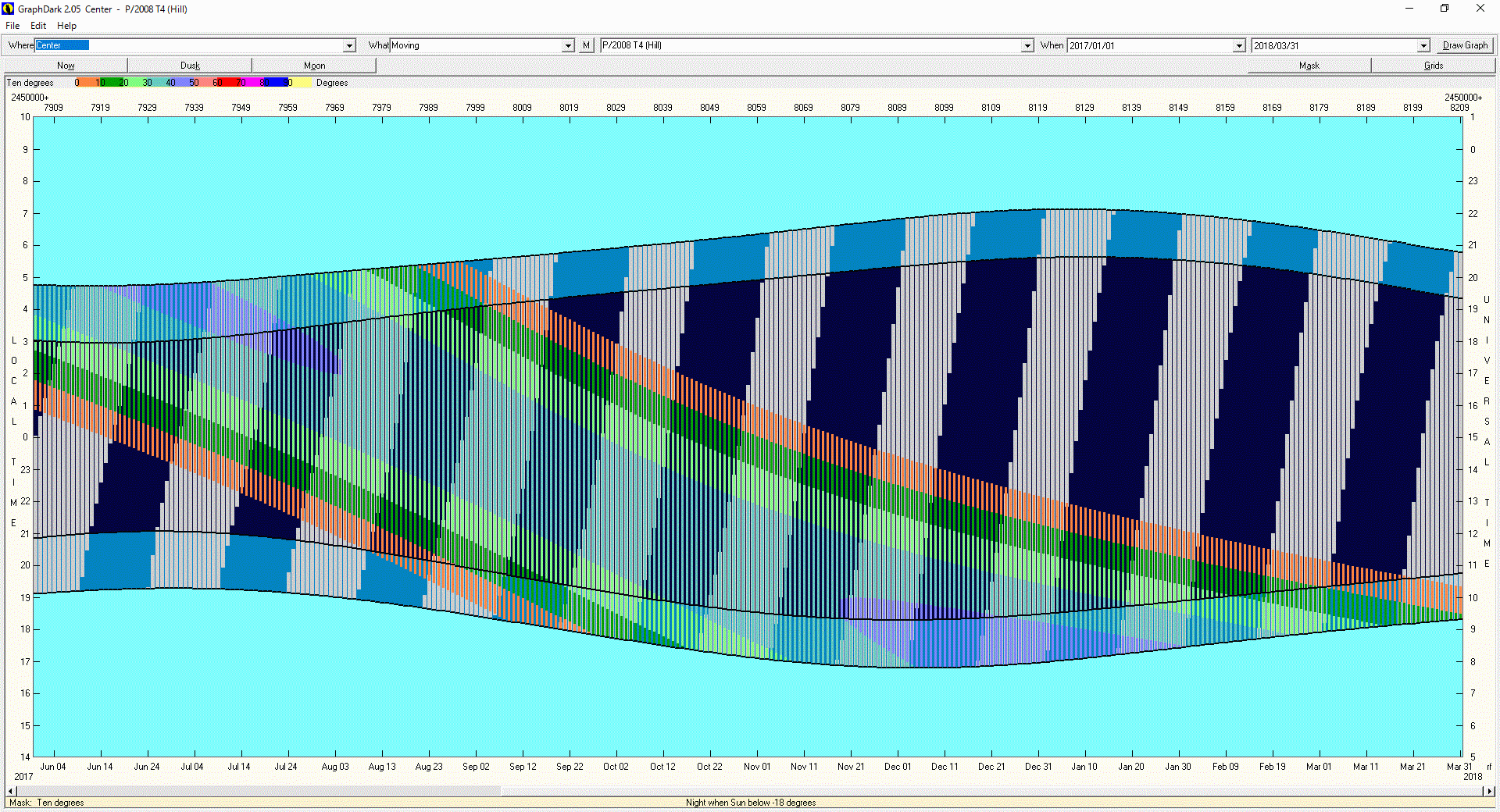Click the Julian date label 8009
Screen dimensions: 1500x812
point(522,108)
